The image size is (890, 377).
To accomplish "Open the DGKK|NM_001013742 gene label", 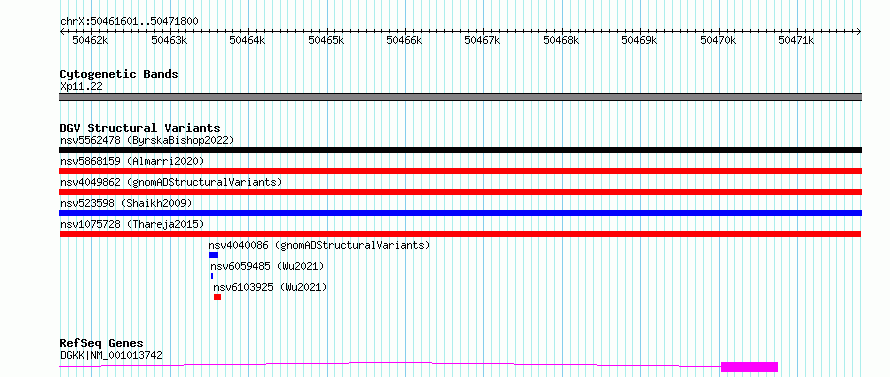I will [x=111, y=355].
